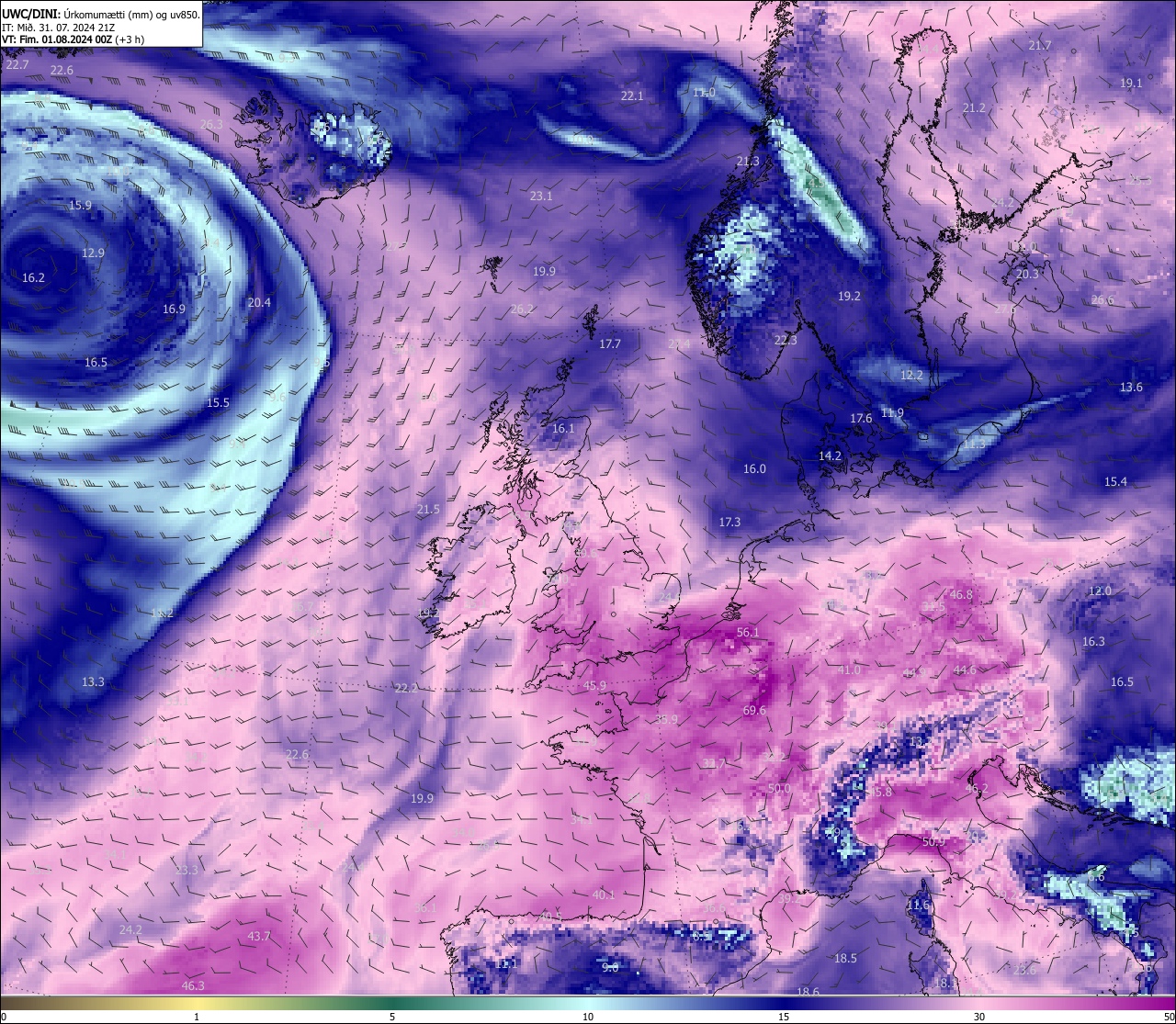Click the map value 21.7
The height and width of the screenshot is (1024, 1176).
pos(1039,45)
